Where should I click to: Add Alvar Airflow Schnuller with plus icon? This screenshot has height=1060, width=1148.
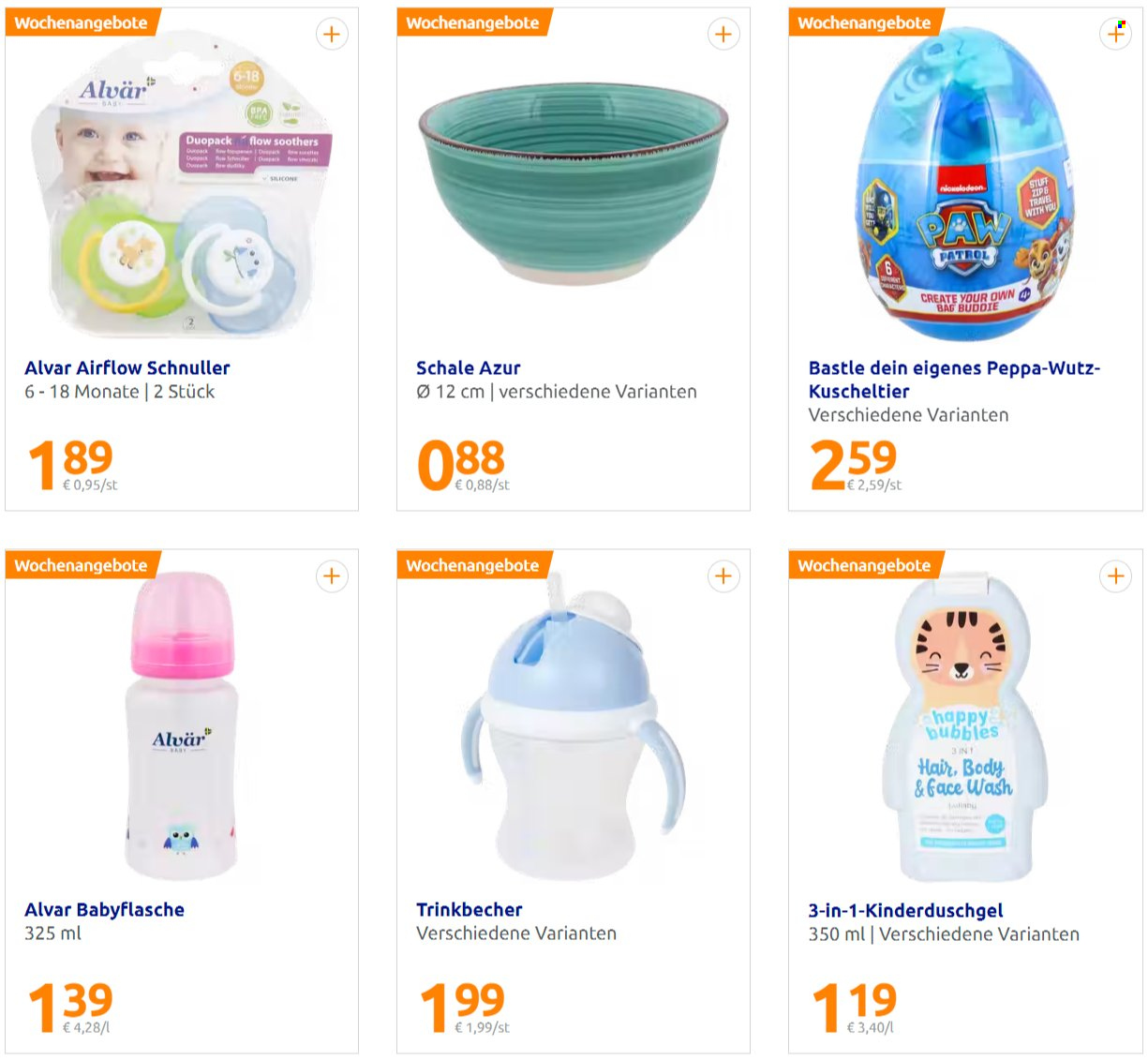pyautogui.click(x=331, y=35)
